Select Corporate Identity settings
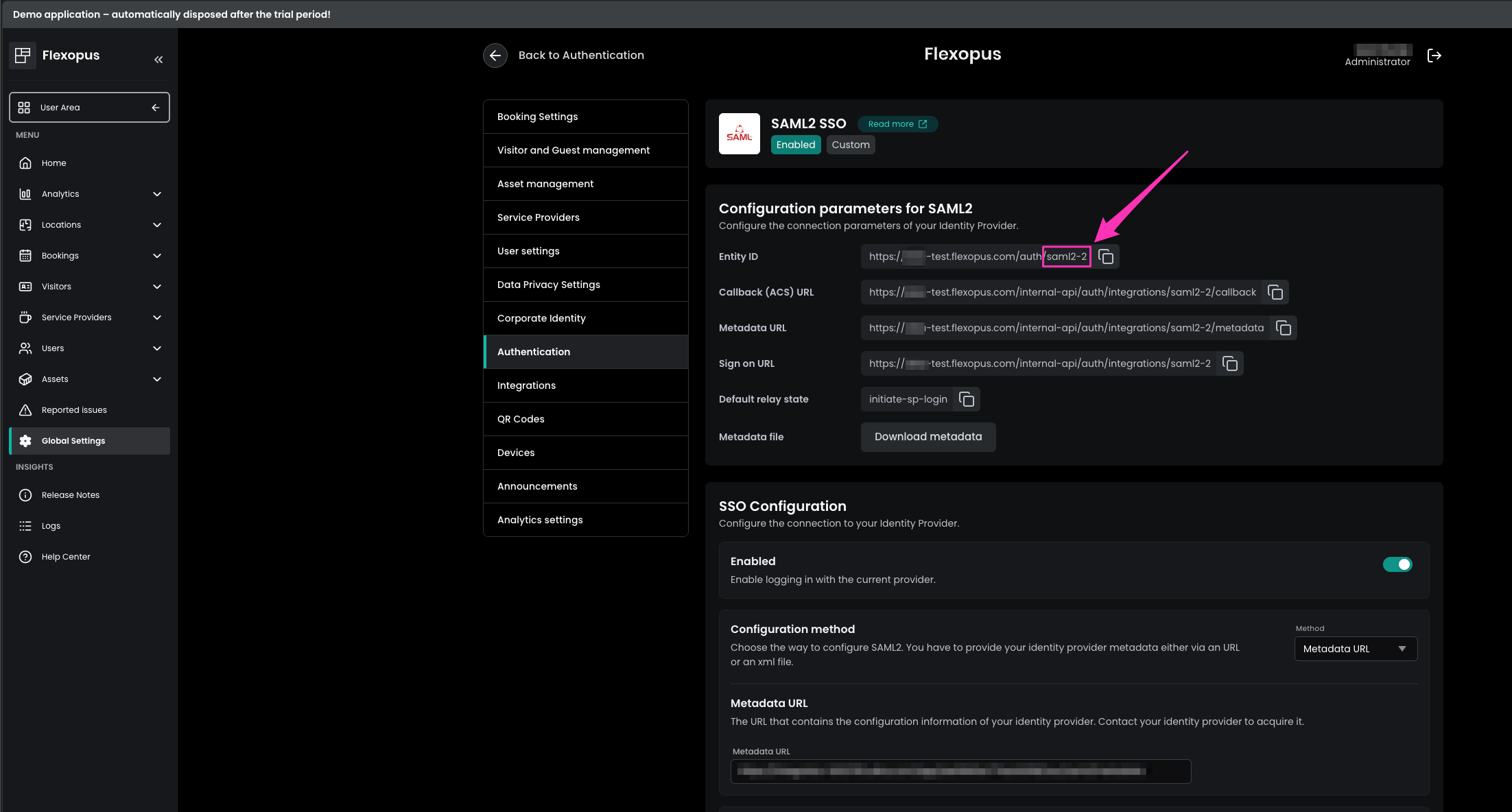 (586, 318)
